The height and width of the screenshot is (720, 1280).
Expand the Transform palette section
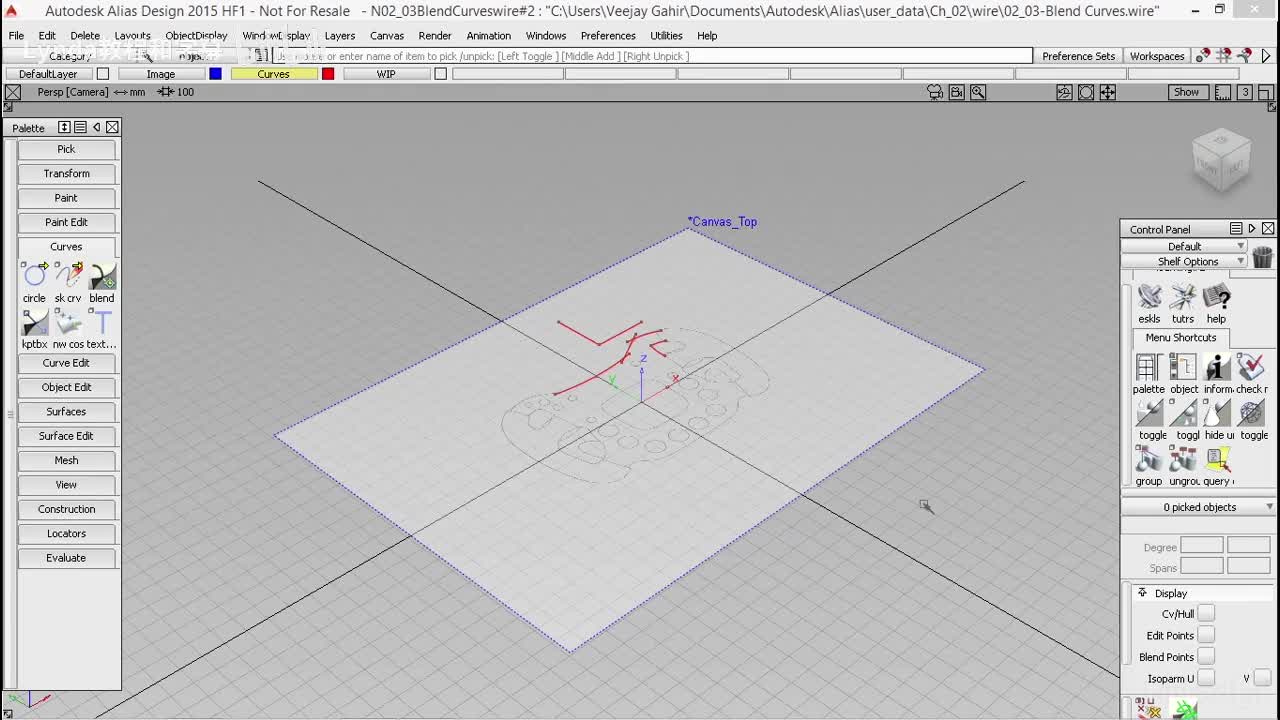click(66, 173)
